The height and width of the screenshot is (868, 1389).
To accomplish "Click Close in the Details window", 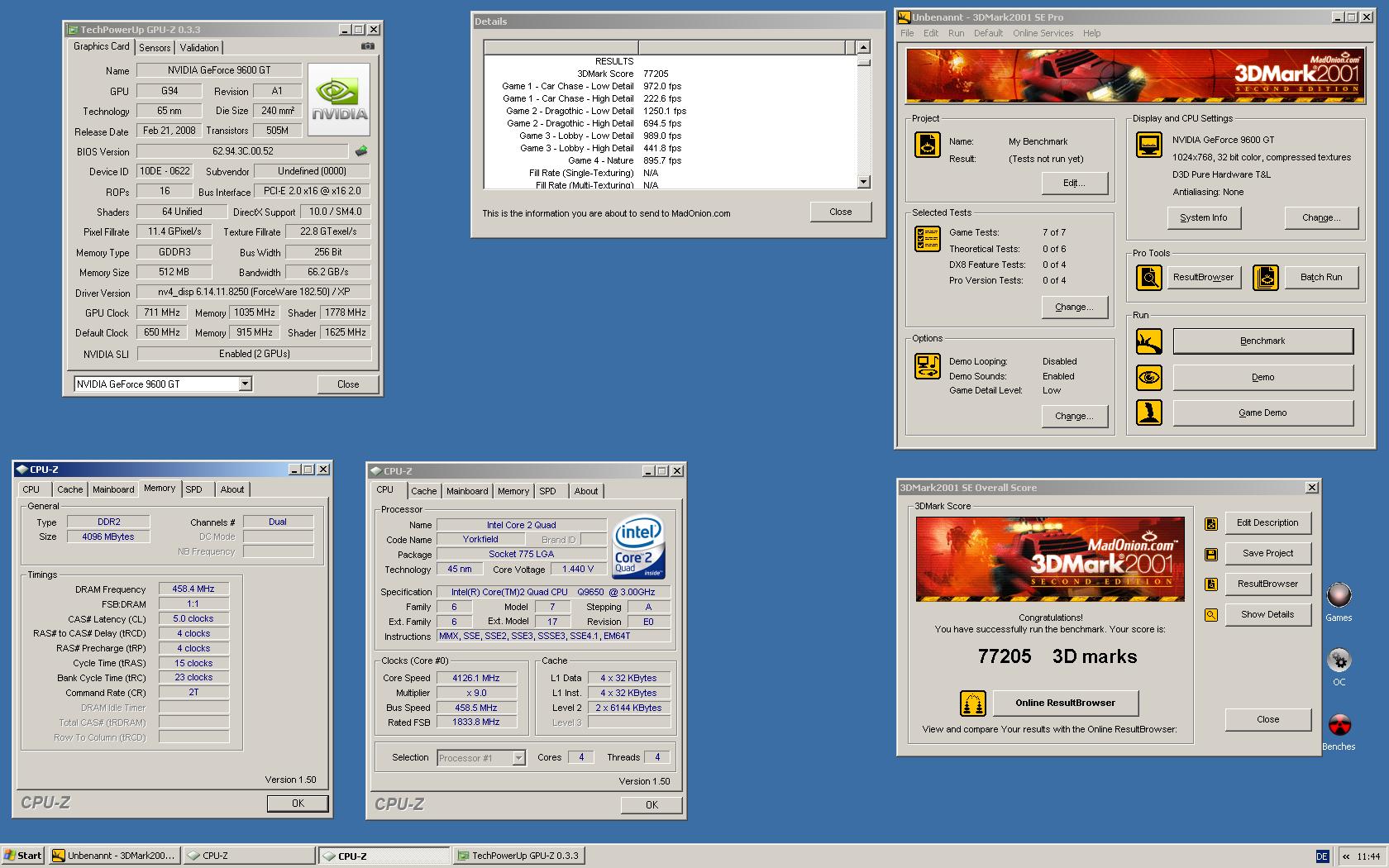I will coord(840,212).
